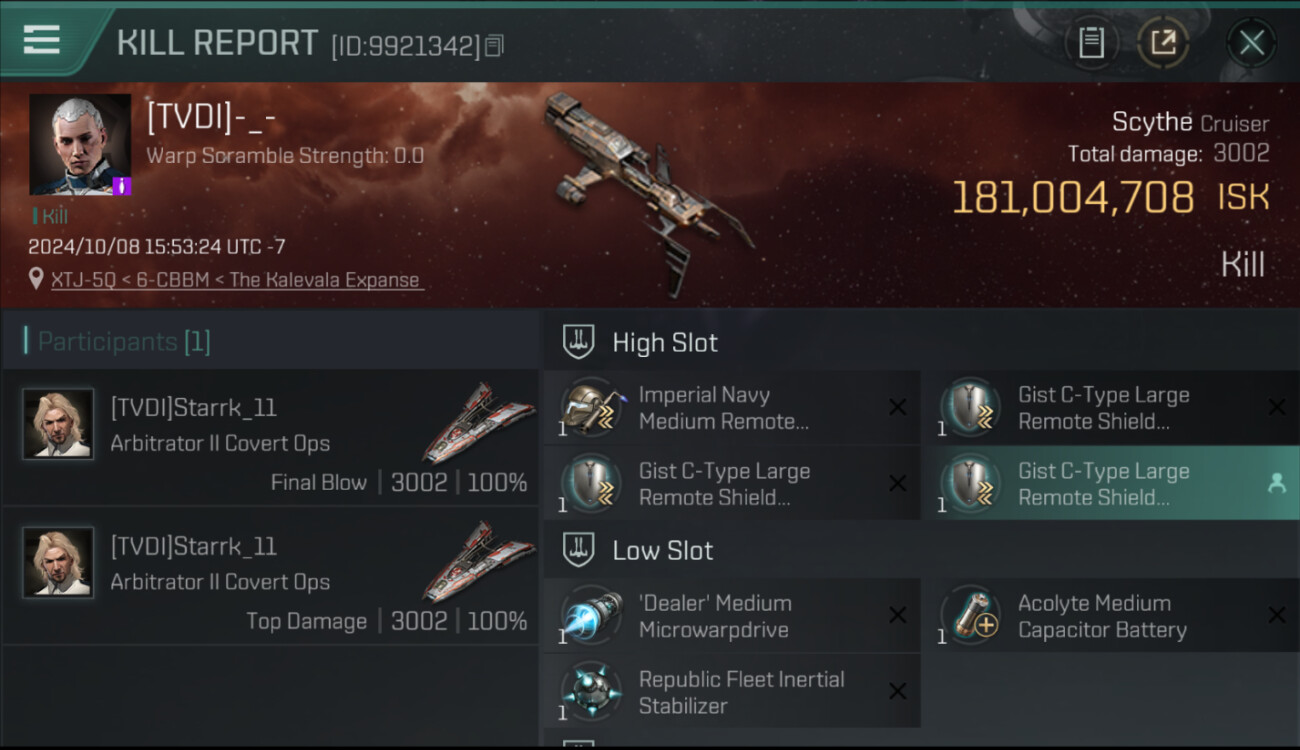
Task: Click the X beside Imperial Navy Medium Remote
Action: pos(897,407)
